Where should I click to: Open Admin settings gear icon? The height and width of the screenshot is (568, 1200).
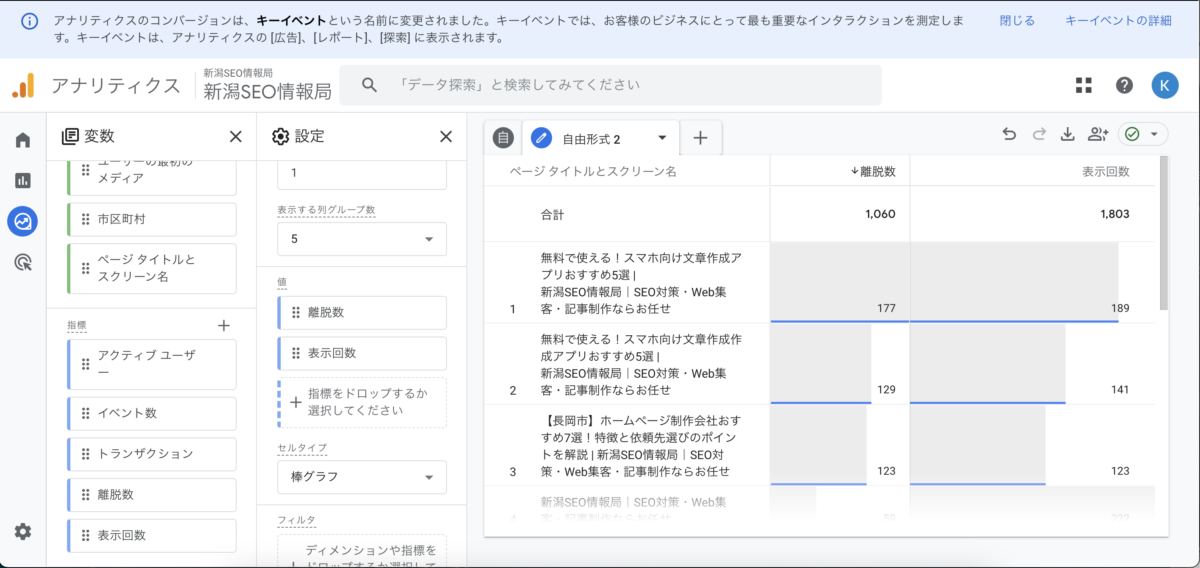22,531
